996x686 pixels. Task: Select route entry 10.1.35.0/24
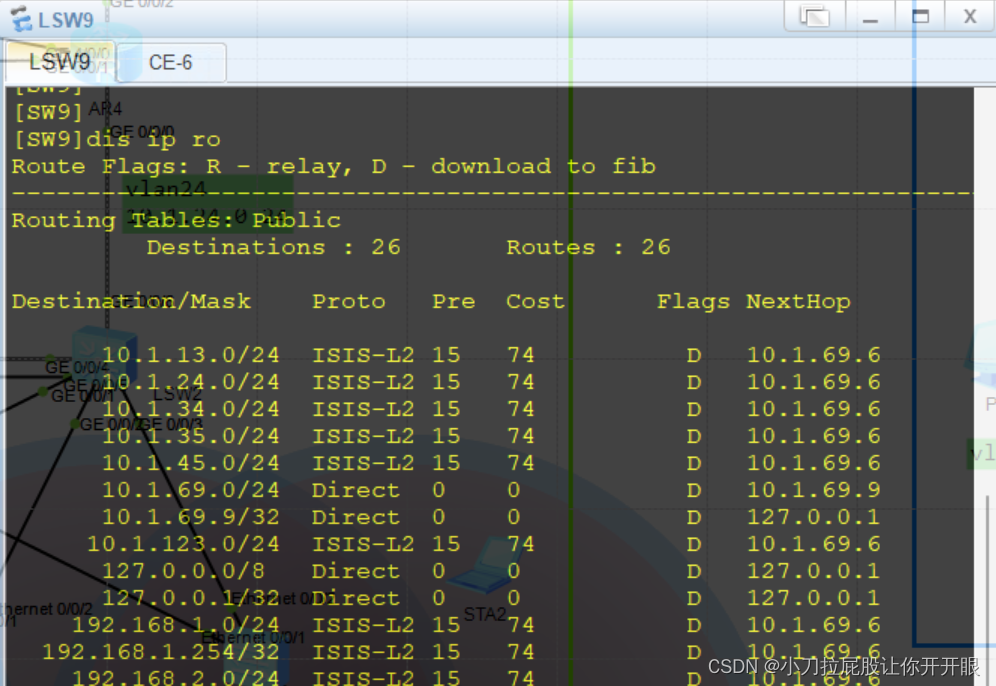[x=490, y=436]
